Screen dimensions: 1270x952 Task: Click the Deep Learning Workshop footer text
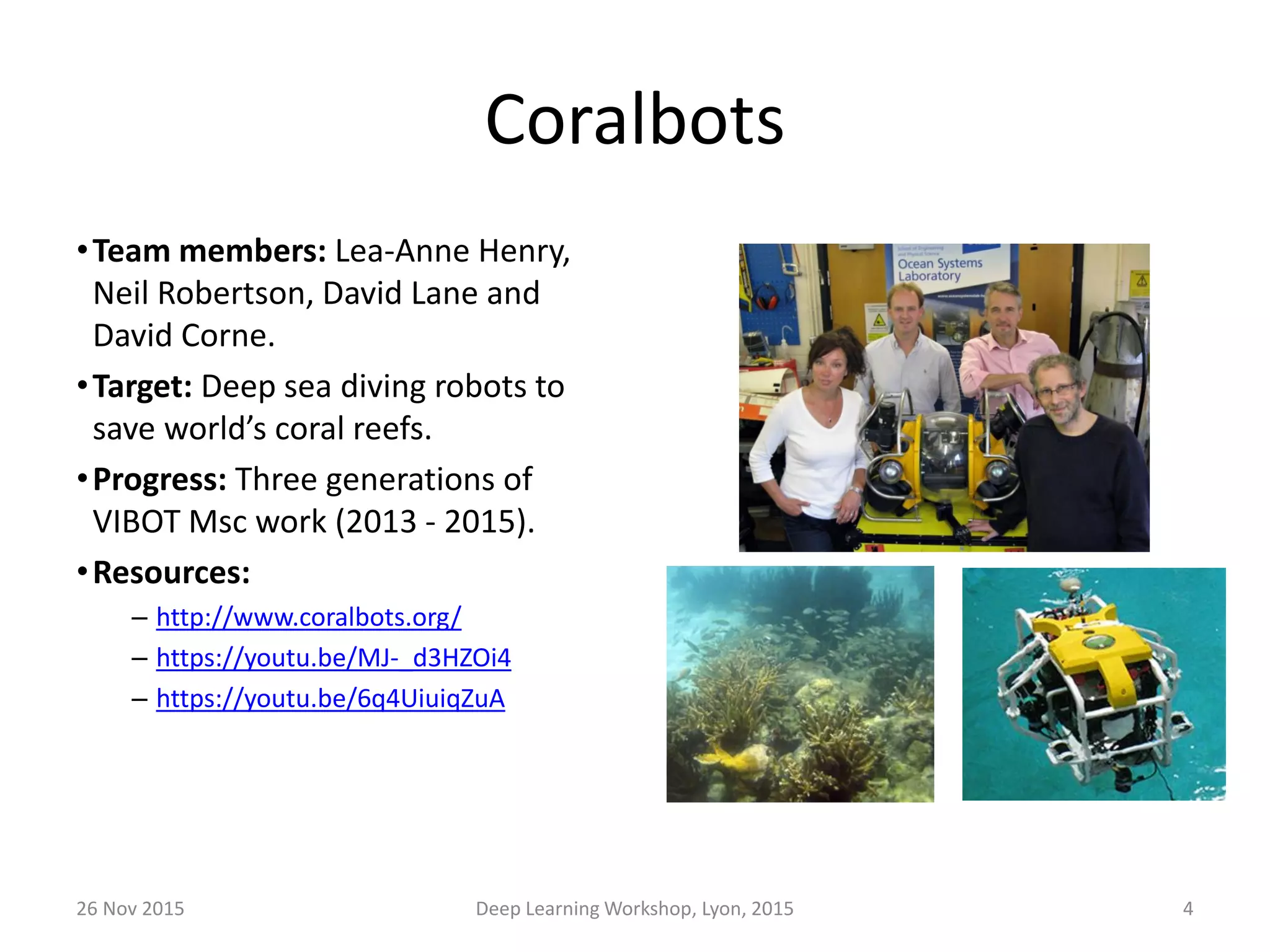(x=634, y=909)
